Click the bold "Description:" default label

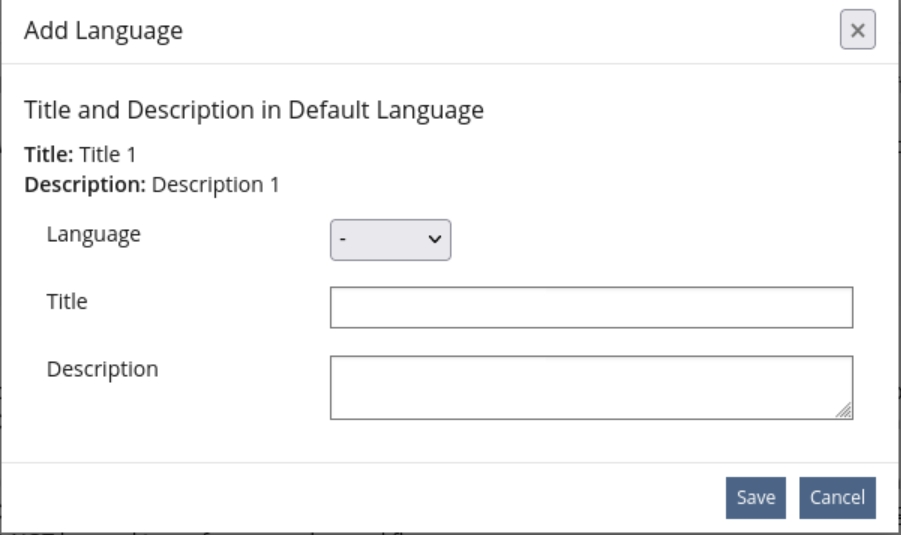pyautogui.click(x=85, y=185)
